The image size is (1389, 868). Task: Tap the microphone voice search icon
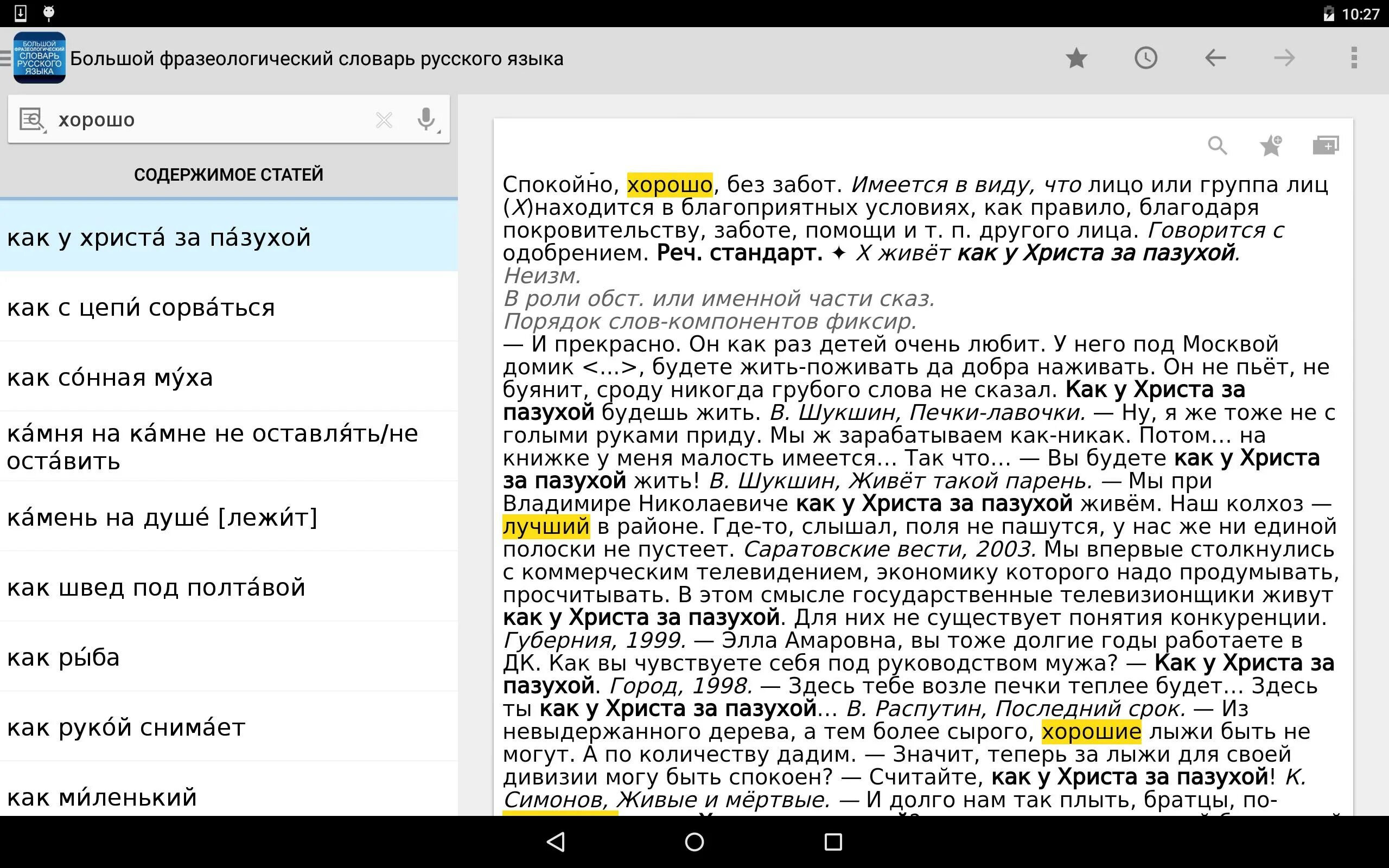426,119
